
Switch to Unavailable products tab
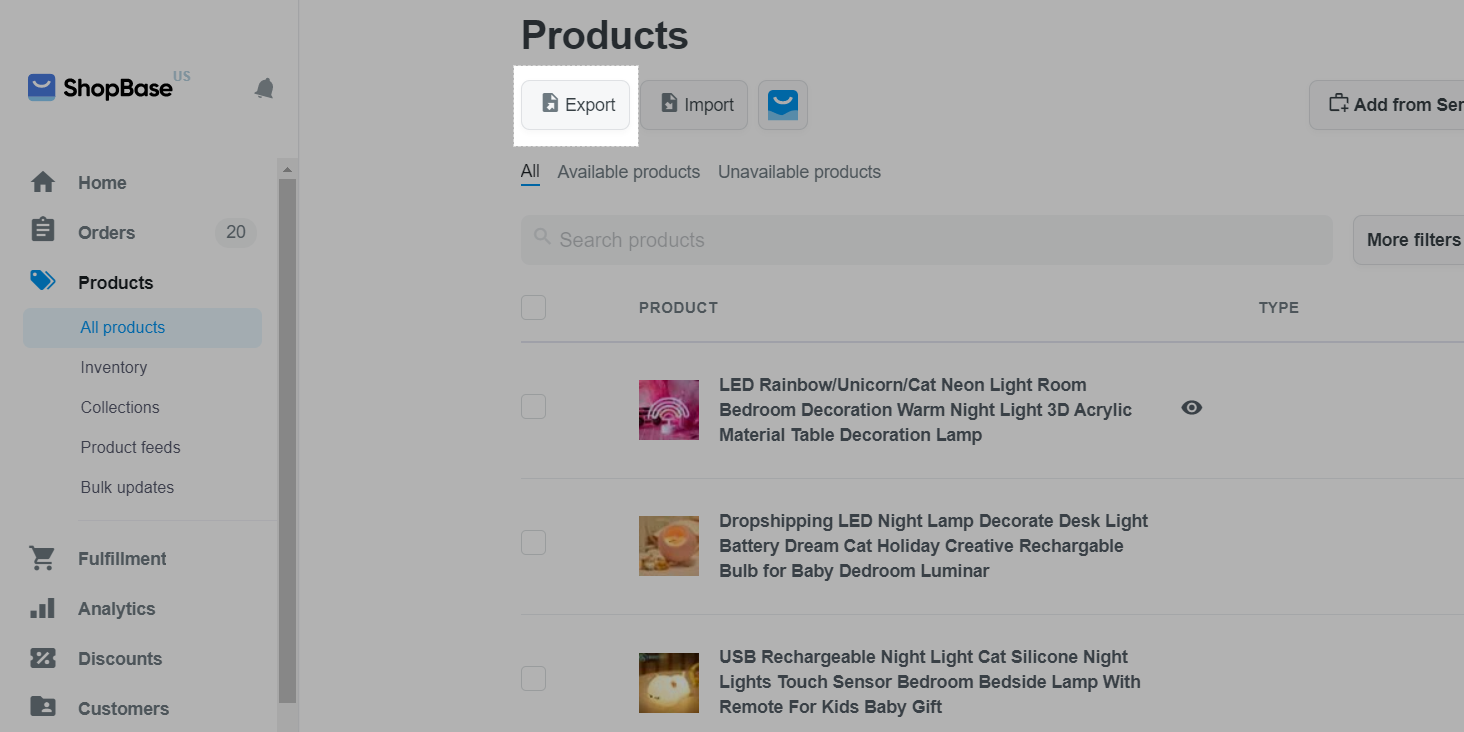[799, 172]
